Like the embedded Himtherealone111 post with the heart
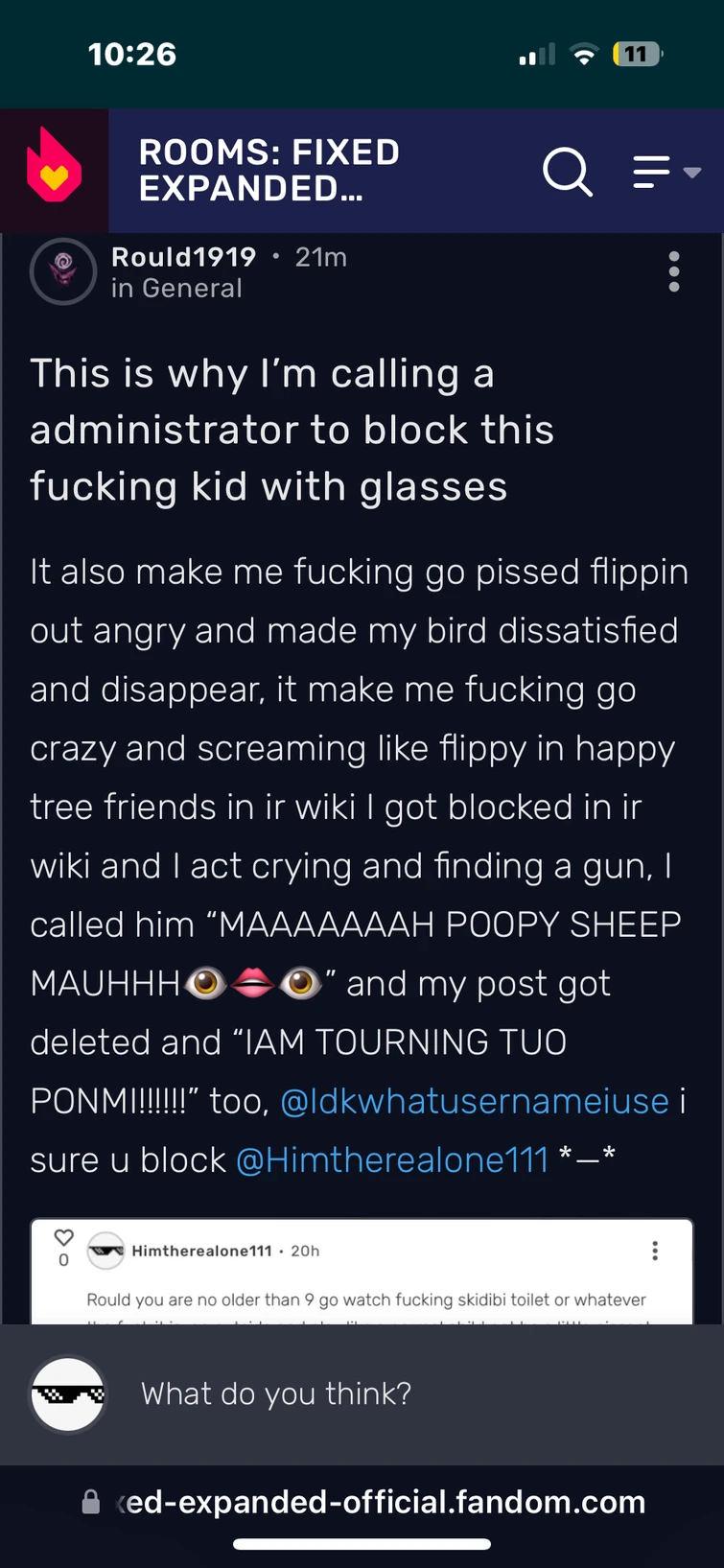The height and width of the screenshot is (1568, 724). (x=63, y=1238)
